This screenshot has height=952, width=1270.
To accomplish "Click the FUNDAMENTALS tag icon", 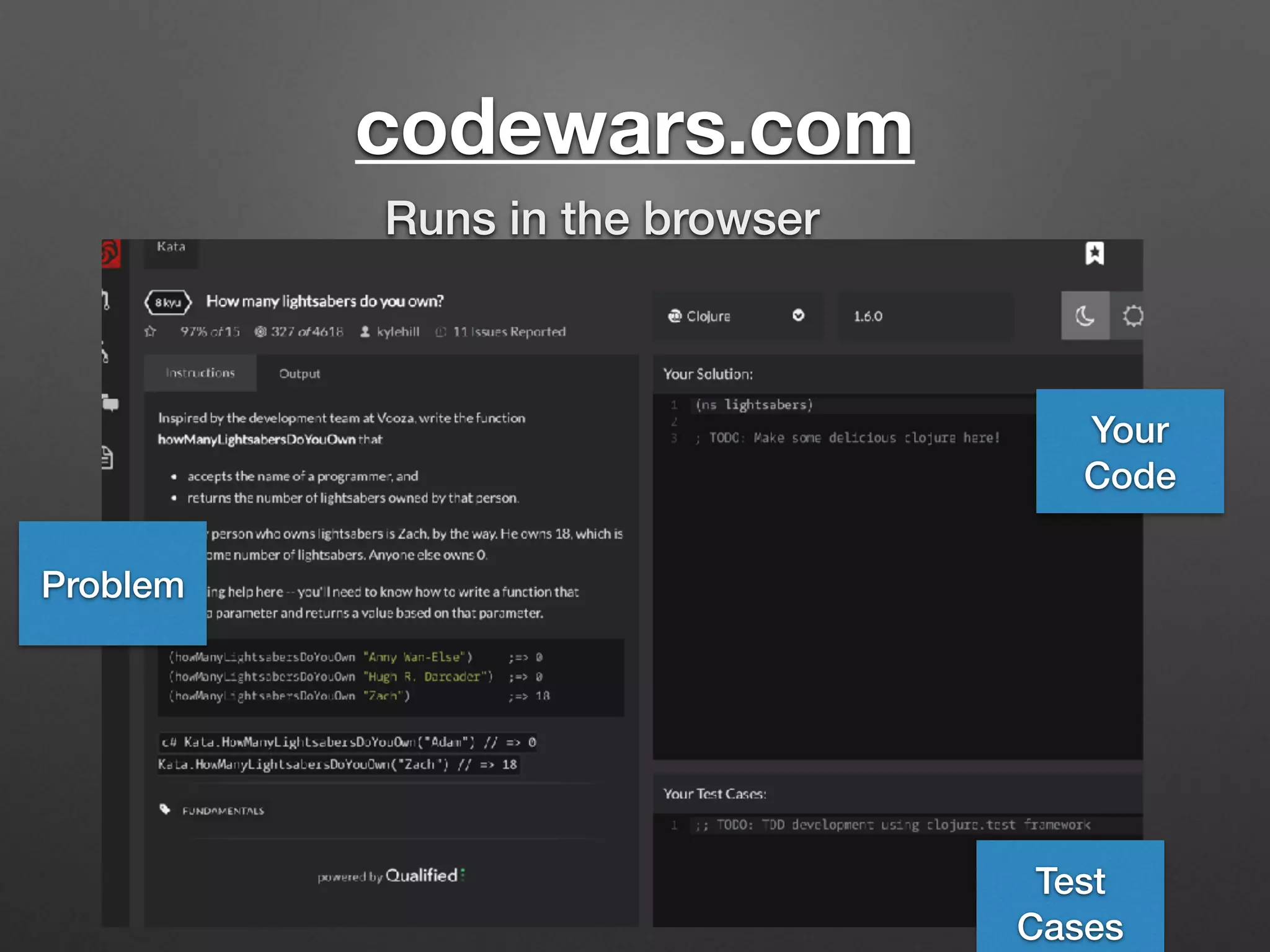I will click(x=165, y=809).
